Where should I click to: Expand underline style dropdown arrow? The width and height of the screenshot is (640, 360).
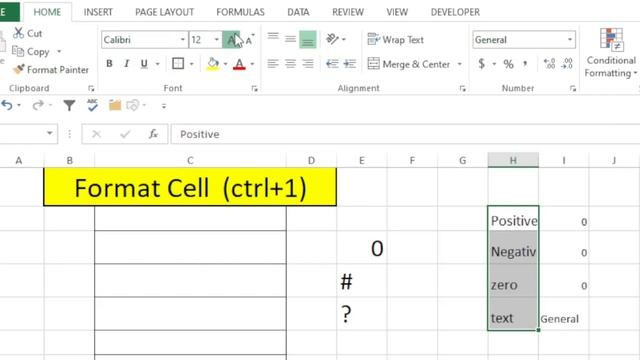tap(158, 64)
